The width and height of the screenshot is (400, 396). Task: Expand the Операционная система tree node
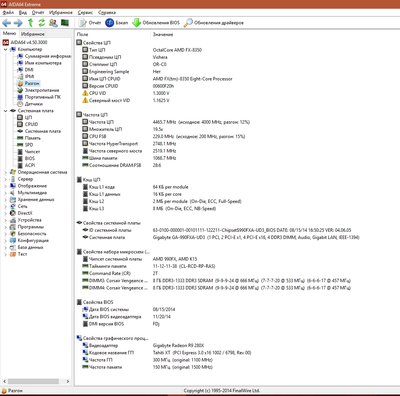5,172
